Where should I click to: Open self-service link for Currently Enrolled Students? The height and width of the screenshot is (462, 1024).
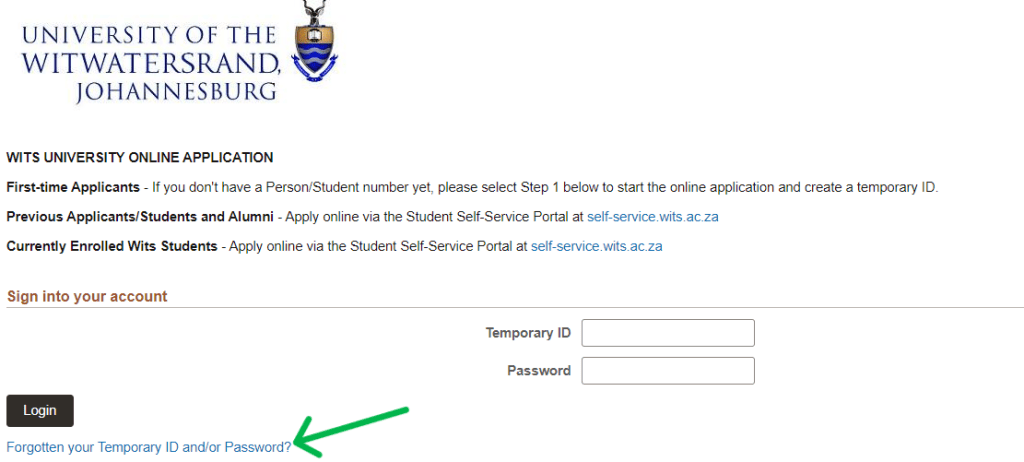[x=596, y=246]
